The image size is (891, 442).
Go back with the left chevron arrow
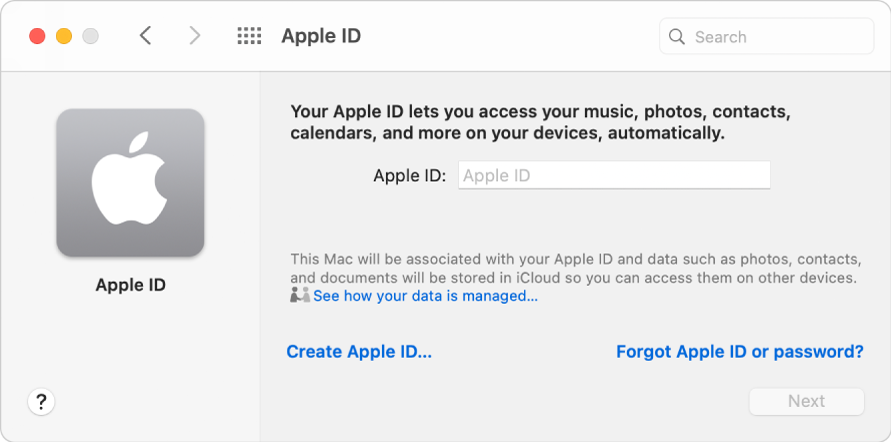pos(146,36)
